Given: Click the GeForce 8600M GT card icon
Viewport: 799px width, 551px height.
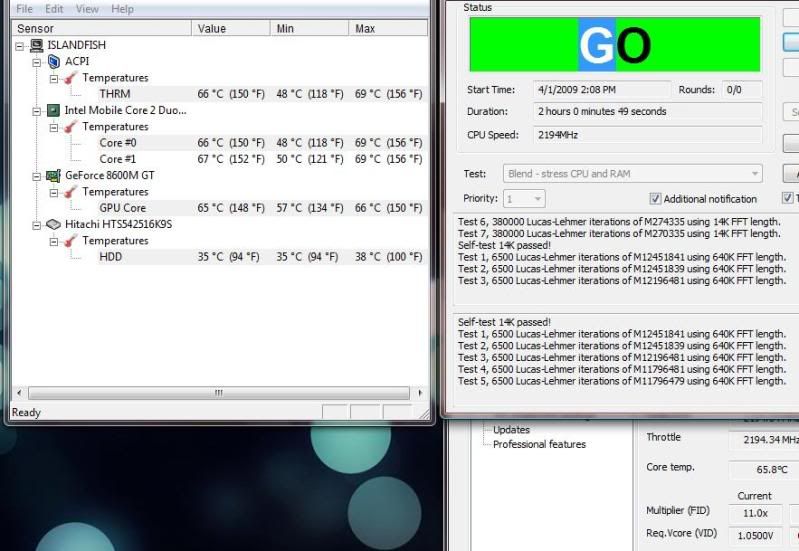Looking at the screenshot, I should click(54, 176).
